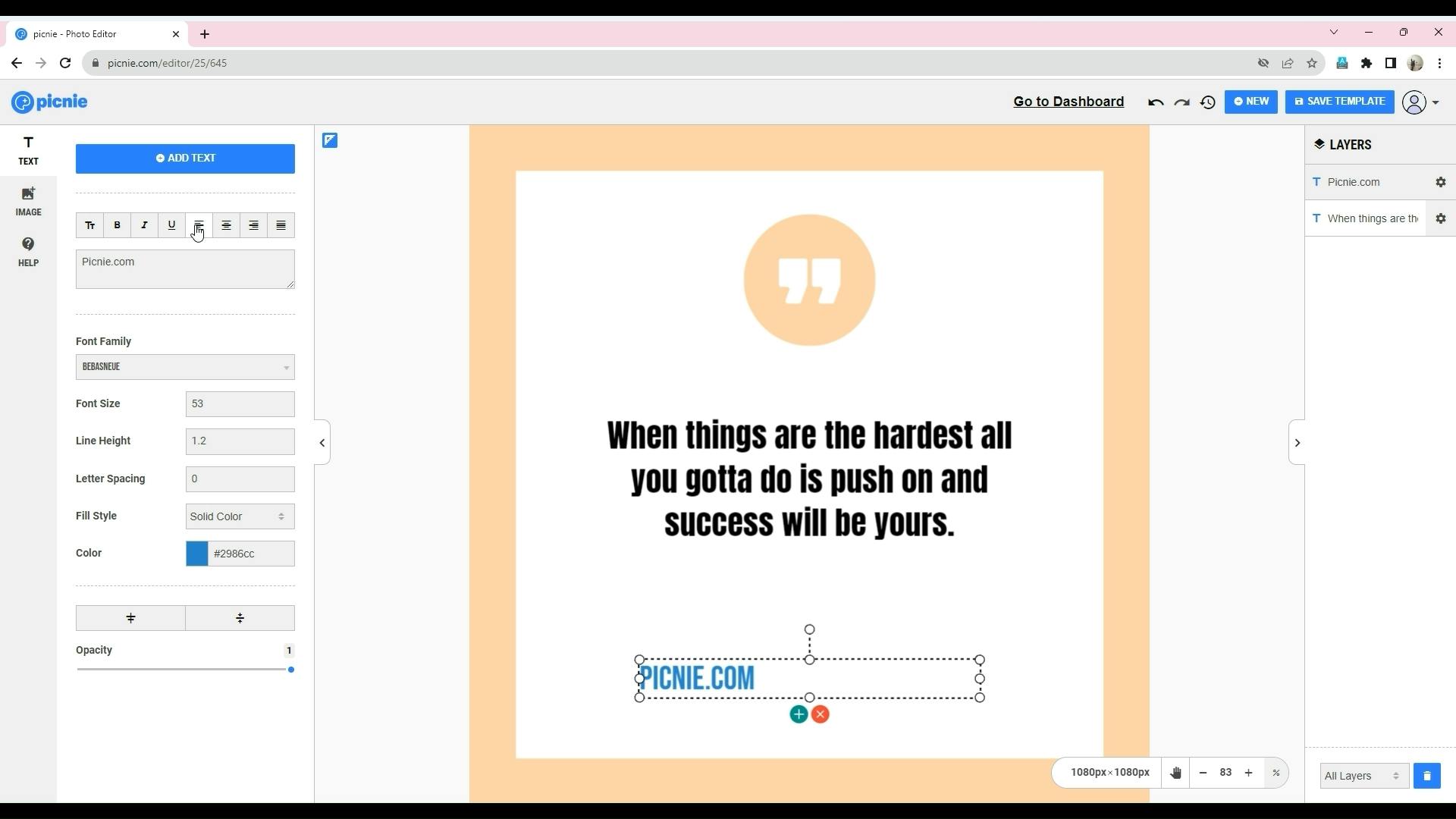Drag the Opacity slider control
The image size is (1456, 819).
click(291, 669)
